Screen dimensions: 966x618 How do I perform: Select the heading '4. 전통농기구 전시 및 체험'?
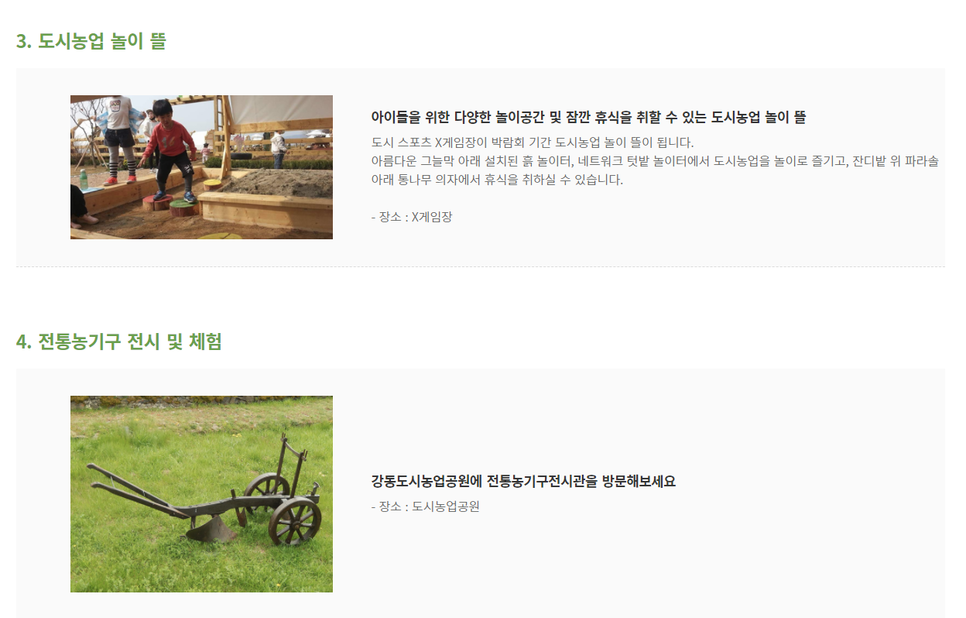point(119,341)
